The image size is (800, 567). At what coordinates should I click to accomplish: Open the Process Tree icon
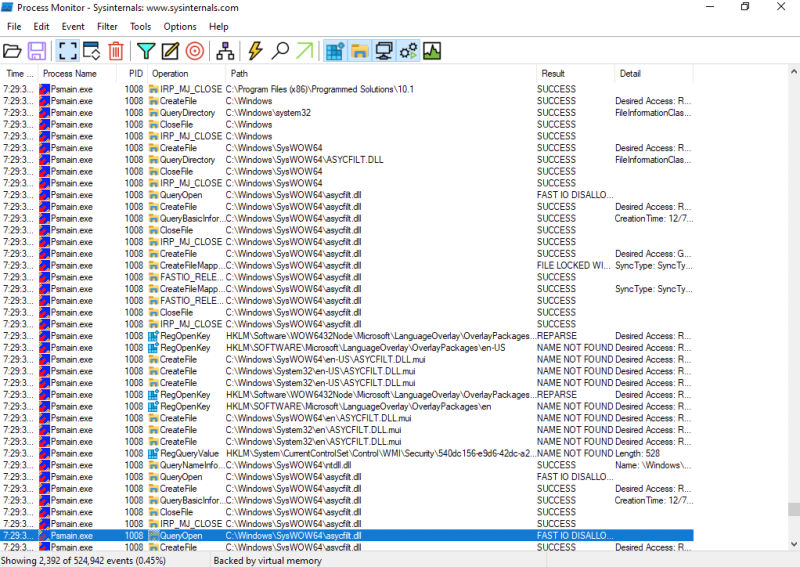click(225, 51)
